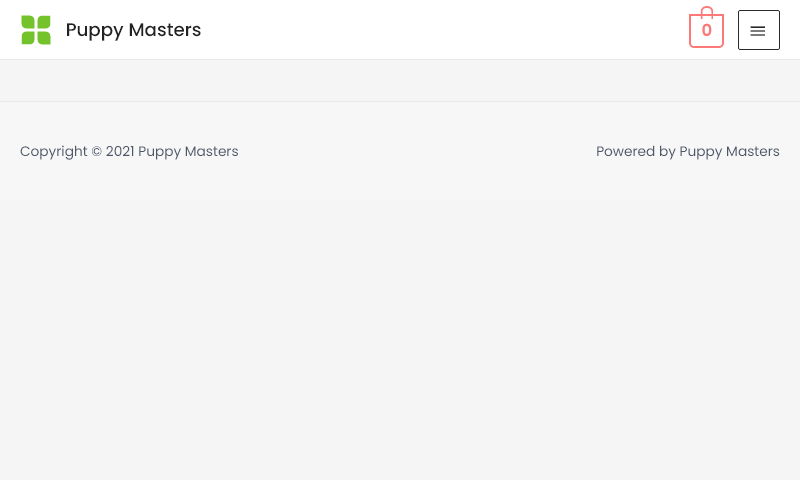
Task: Click the word "Copyright" in the footer
Action: (x=54, y=152)
